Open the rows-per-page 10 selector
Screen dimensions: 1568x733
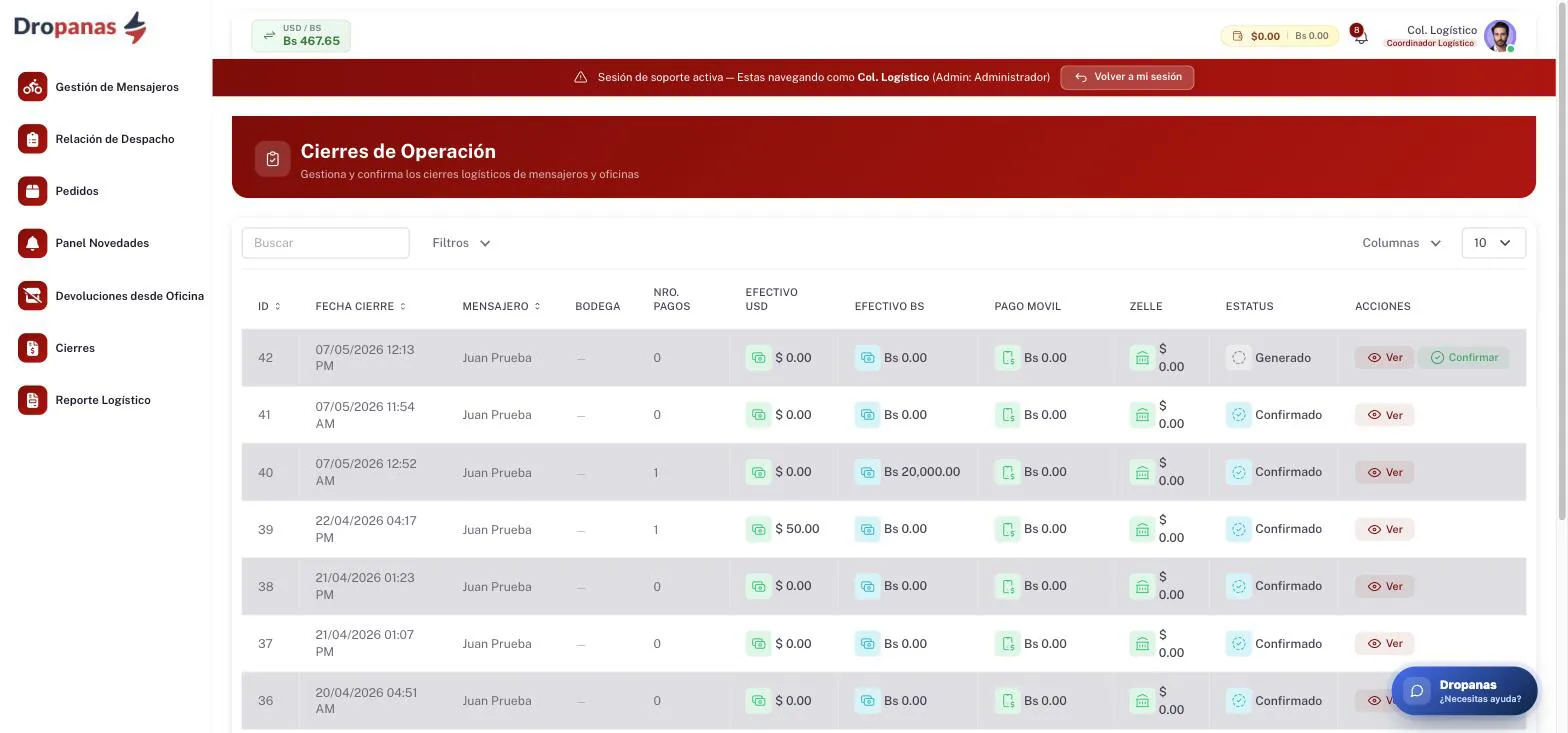pyautogui.click(x=1493, y=243)
